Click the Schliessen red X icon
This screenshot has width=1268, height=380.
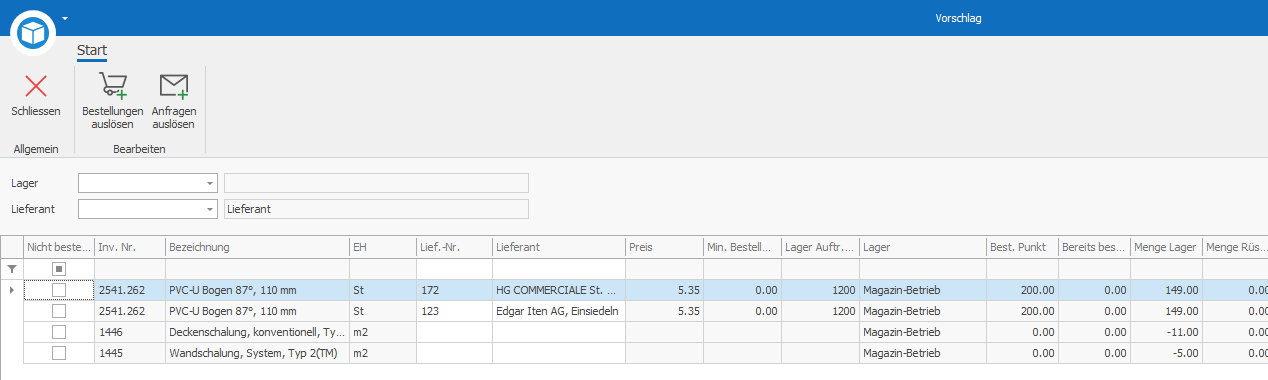pos(36,86)
